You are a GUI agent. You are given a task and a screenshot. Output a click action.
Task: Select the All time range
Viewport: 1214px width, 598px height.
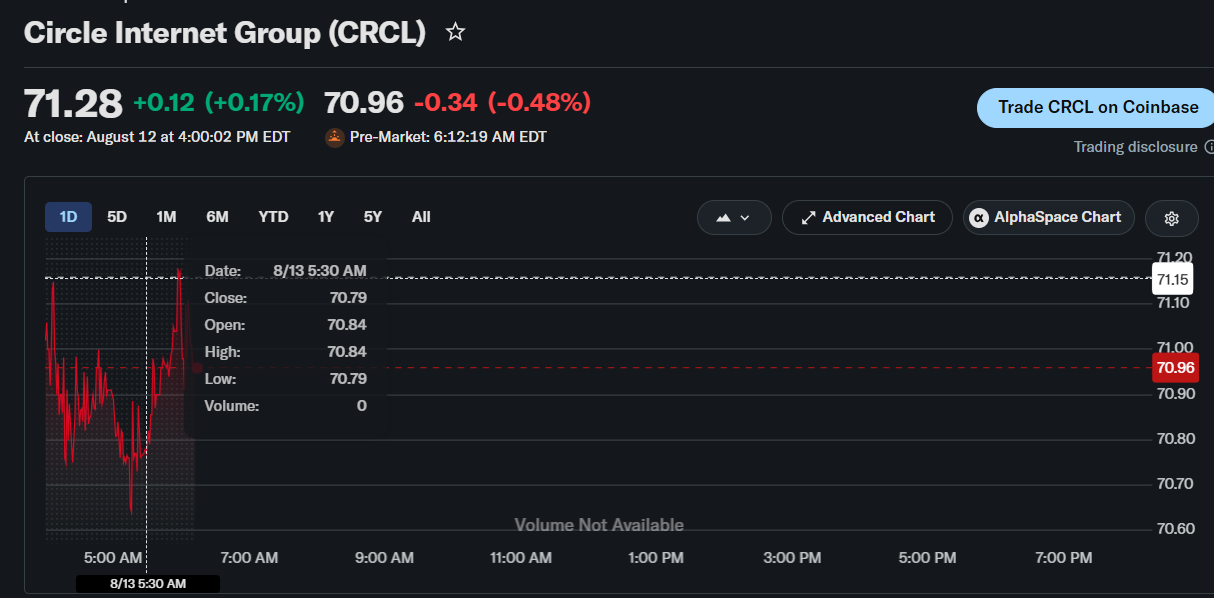point(421,217)
